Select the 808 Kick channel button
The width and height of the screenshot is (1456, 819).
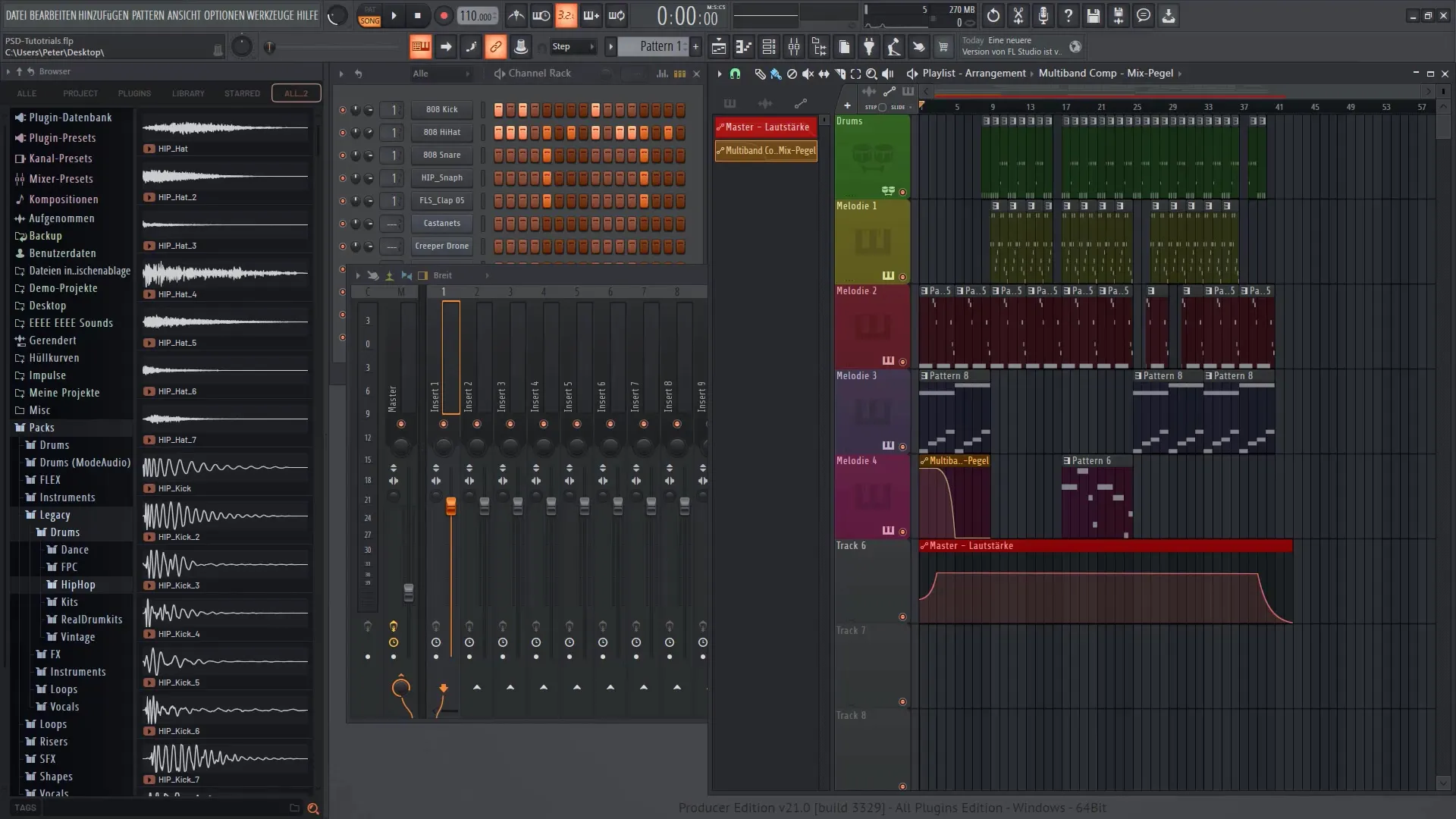(442, 110)
